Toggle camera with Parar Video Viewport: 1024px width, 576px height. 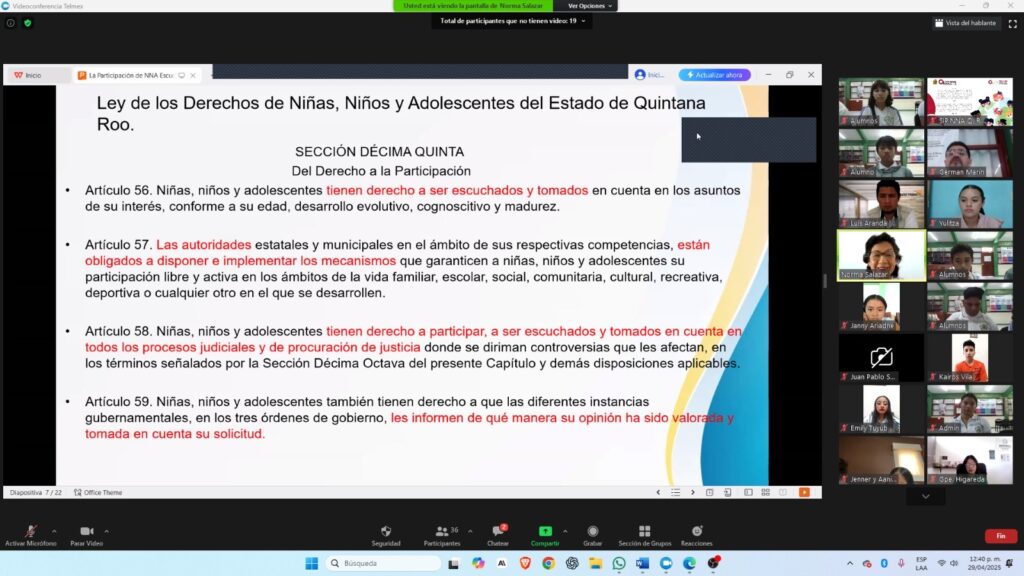(x=86, y=535)
